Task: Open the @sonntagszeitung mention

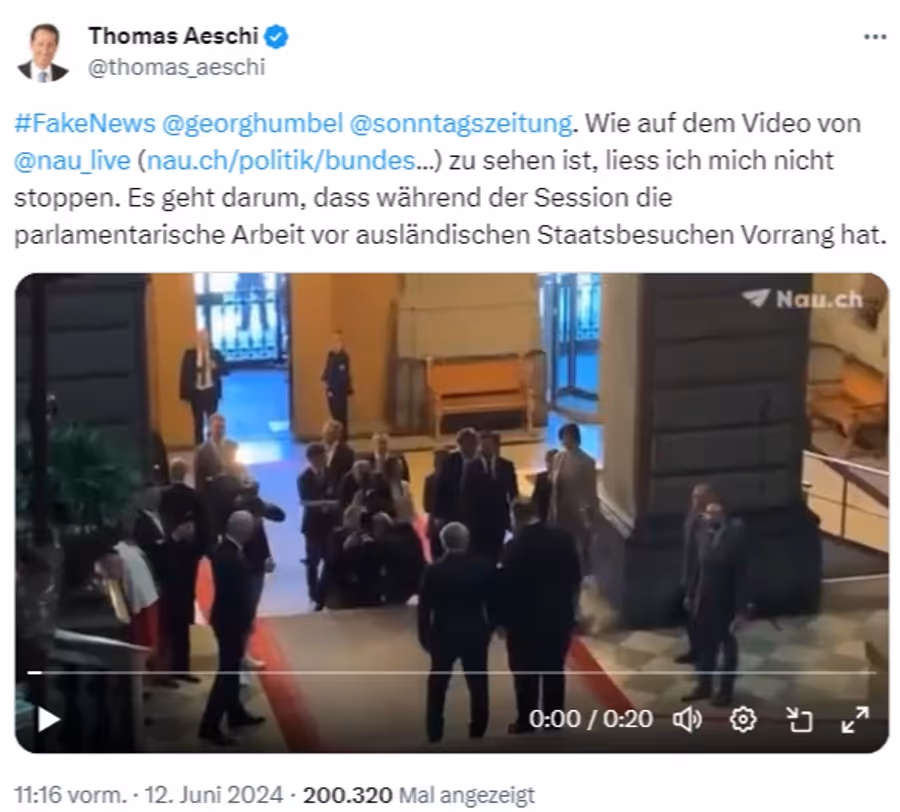Action: tap(461, 123)
